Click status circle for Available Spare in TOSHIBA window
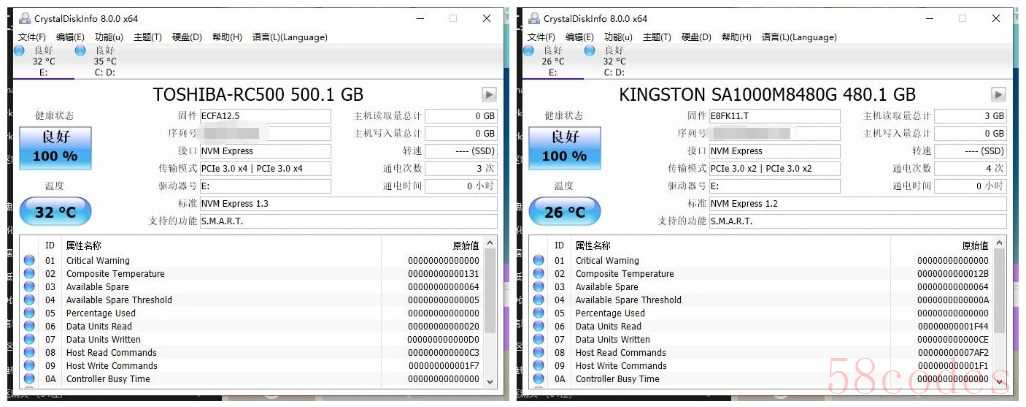This screenshot has width=1026, height=407. click(x=29, y=287)
